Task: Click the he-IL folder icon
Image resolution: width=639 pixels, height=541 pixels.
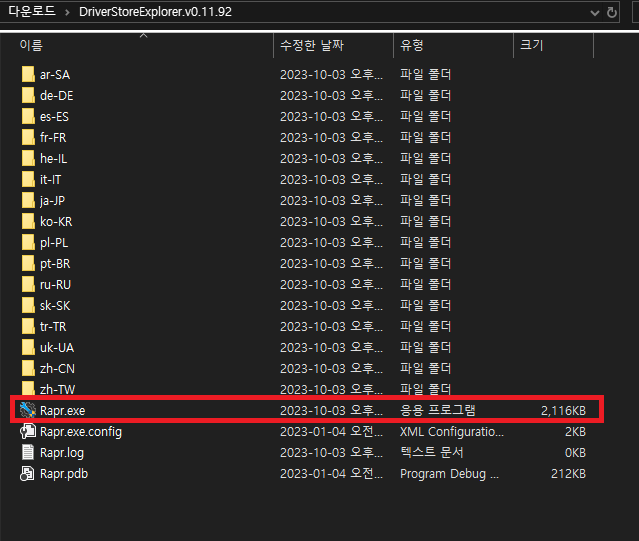Action: 28,158
